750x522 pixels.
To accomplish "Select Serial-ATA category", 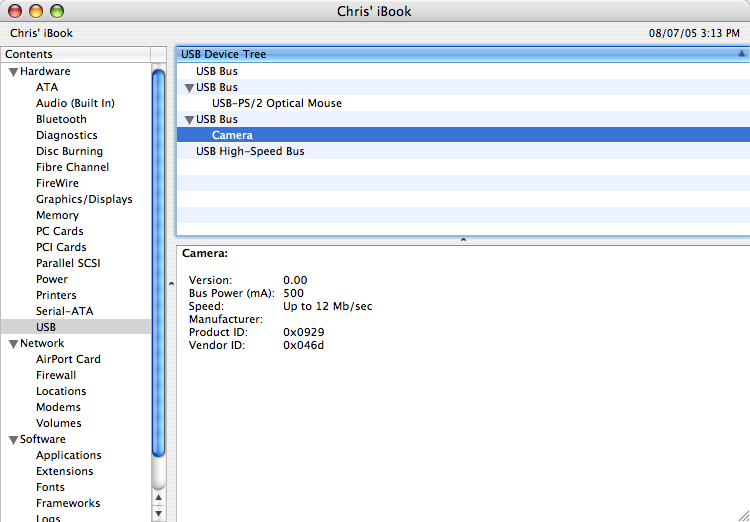I will tap(65, 311).
